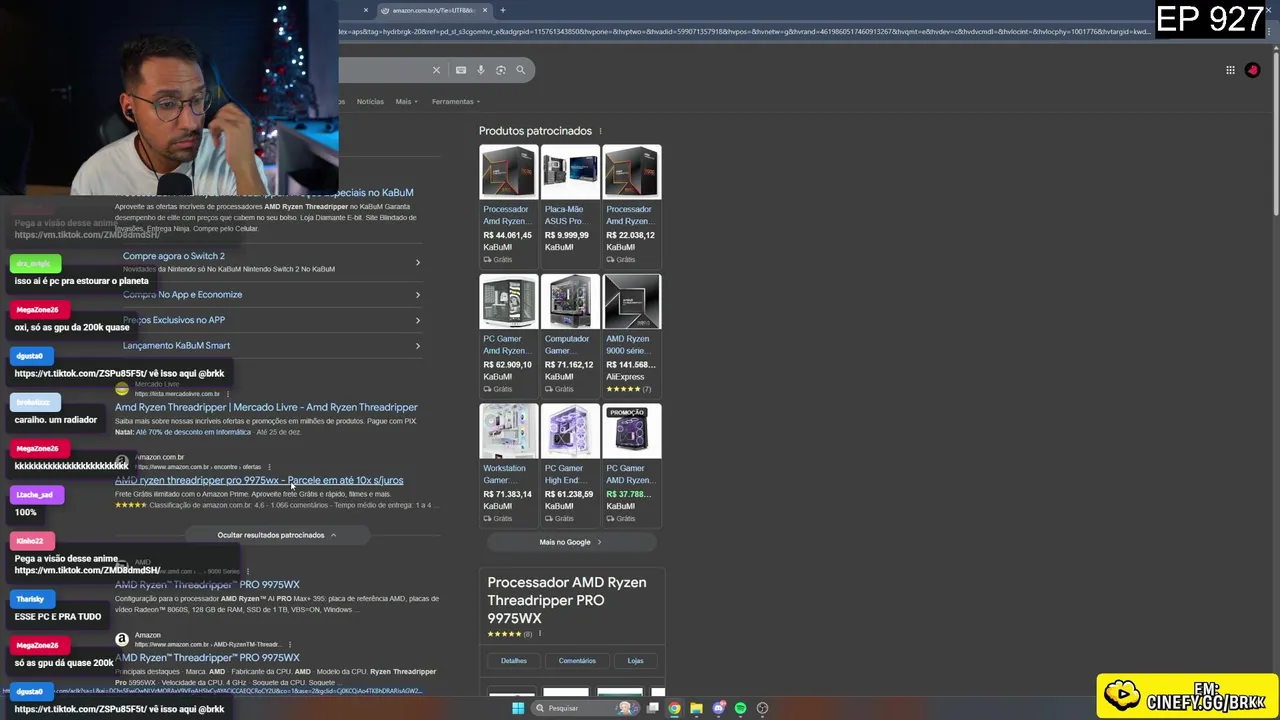Expand Mais no Google products
The width and height of the screenshot is (1280, 720).
(570, 542)
